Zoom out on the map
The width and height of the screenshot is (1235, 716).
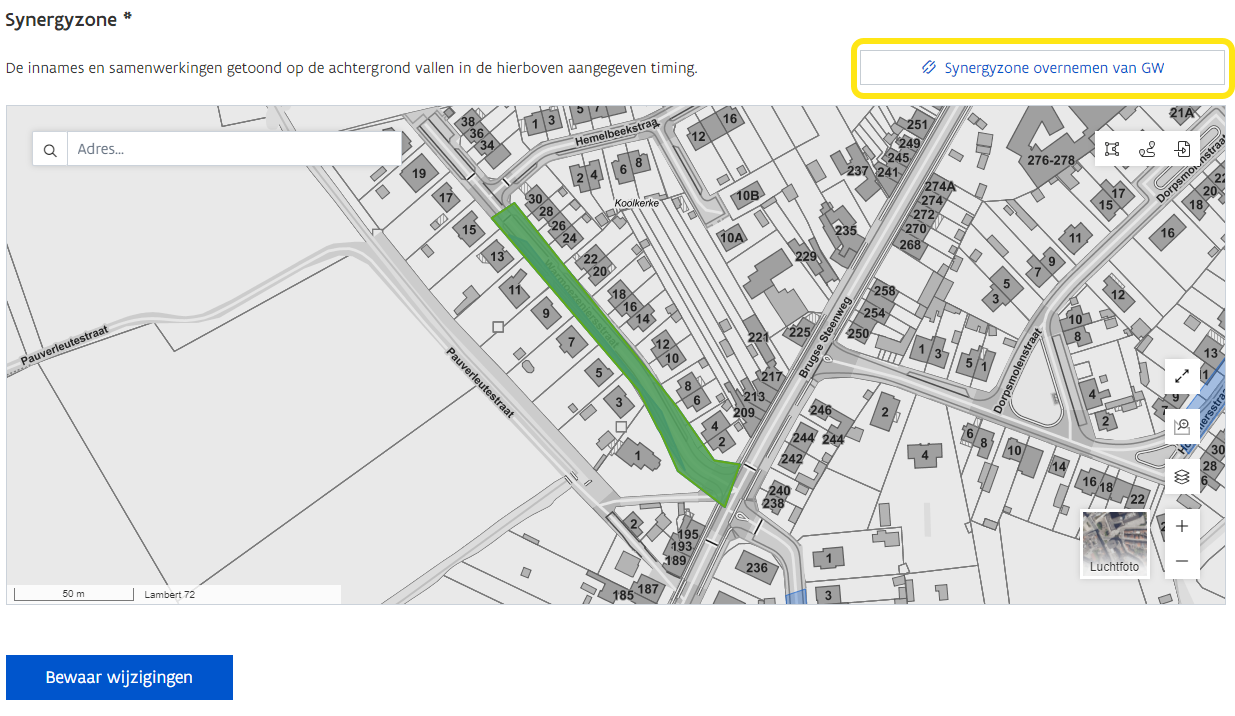[x=1182, y=561]
